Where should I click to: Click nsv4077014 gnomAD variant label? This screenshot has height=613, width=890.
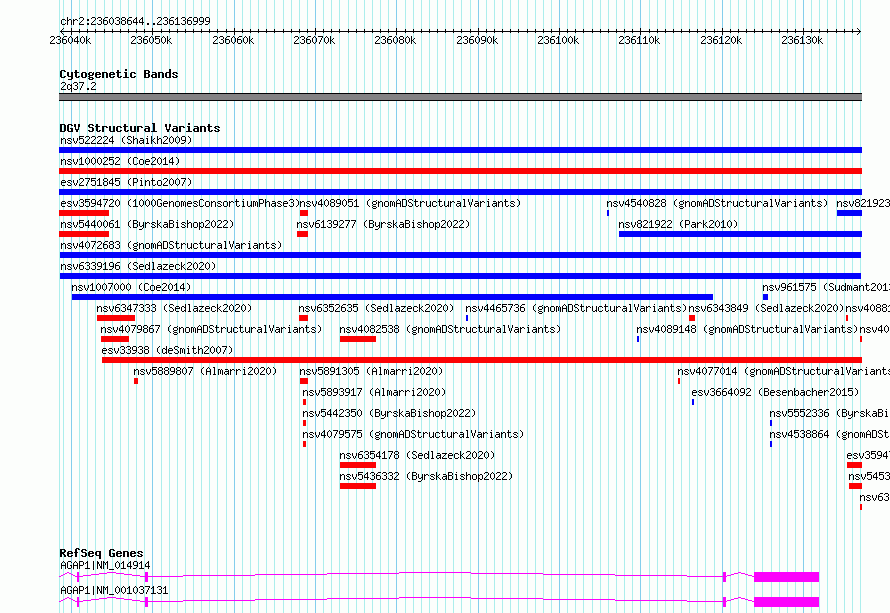tap(783, 371)
